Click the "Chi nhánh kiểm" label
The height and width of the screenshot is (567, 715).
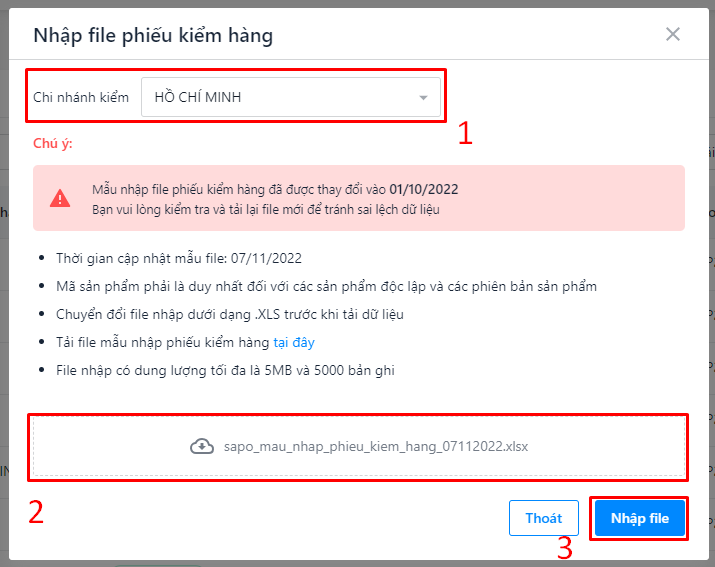coord(81,97)
